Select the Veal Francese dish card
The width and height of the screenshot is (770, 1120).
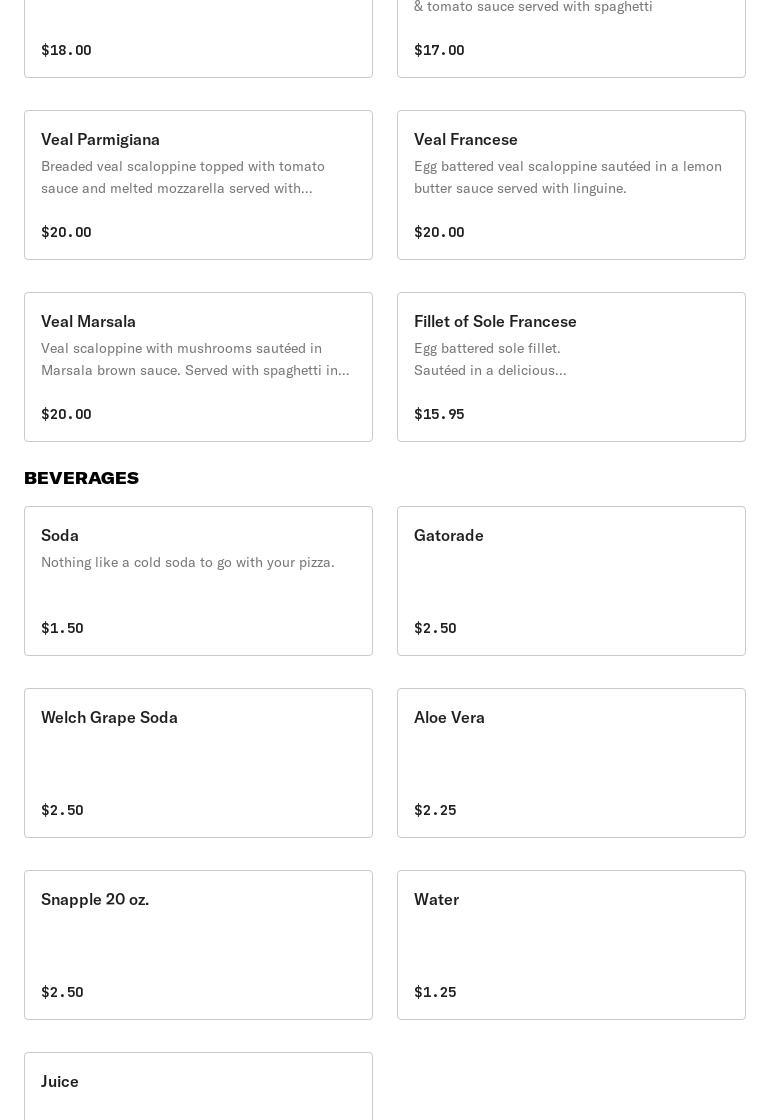tap(571, 185)
